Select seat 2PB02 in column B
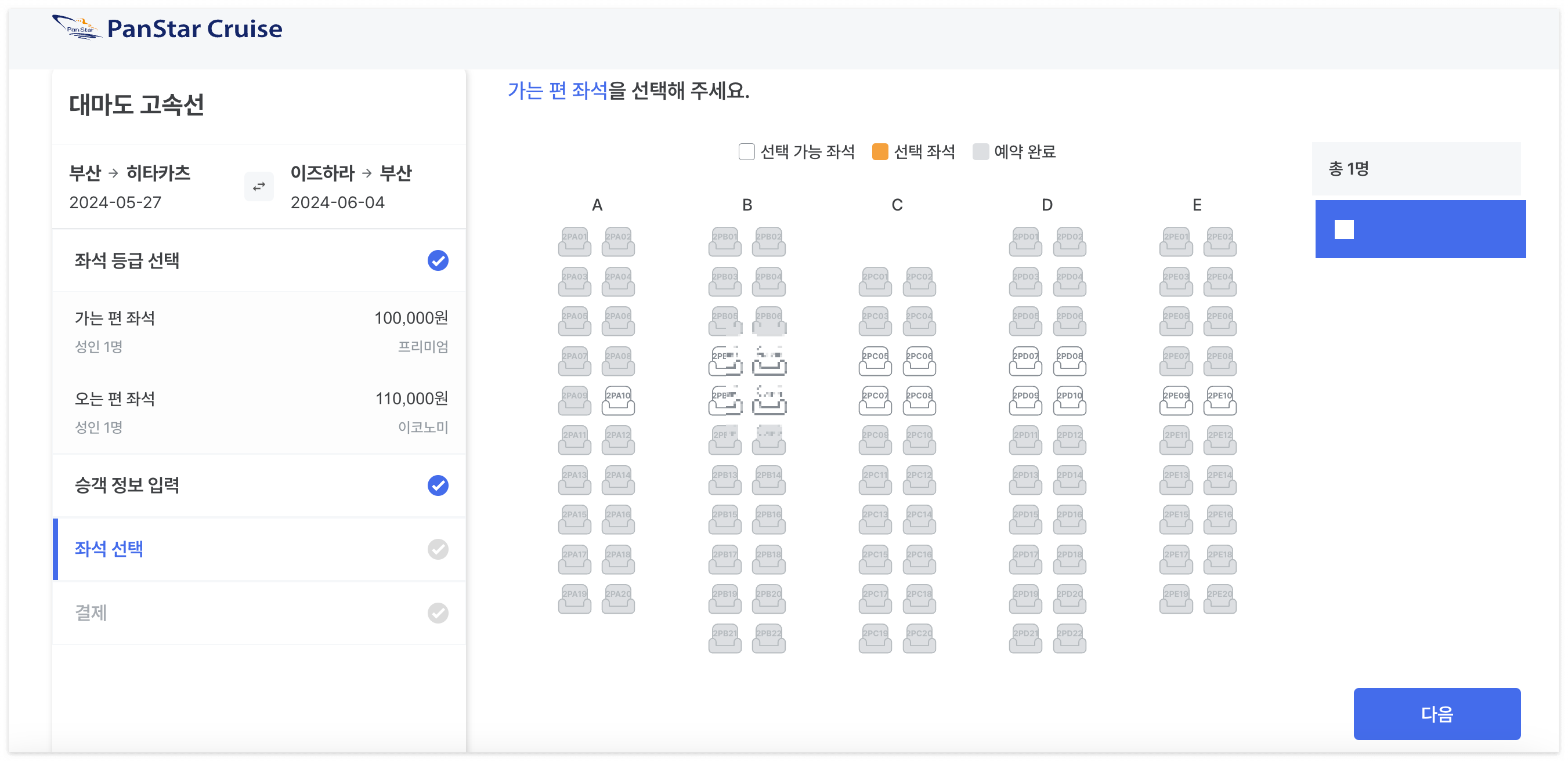 click(x=768, y=241)
